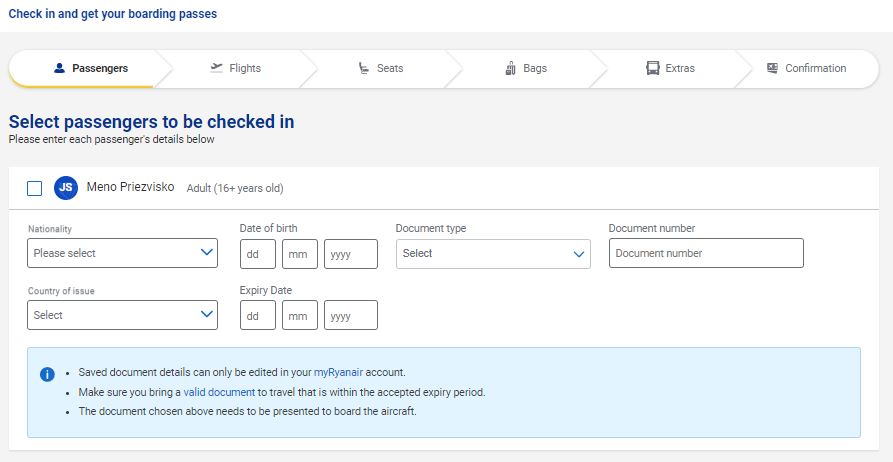Click the Flights airplane icon

pyautogui.click(x=216, y=68)
